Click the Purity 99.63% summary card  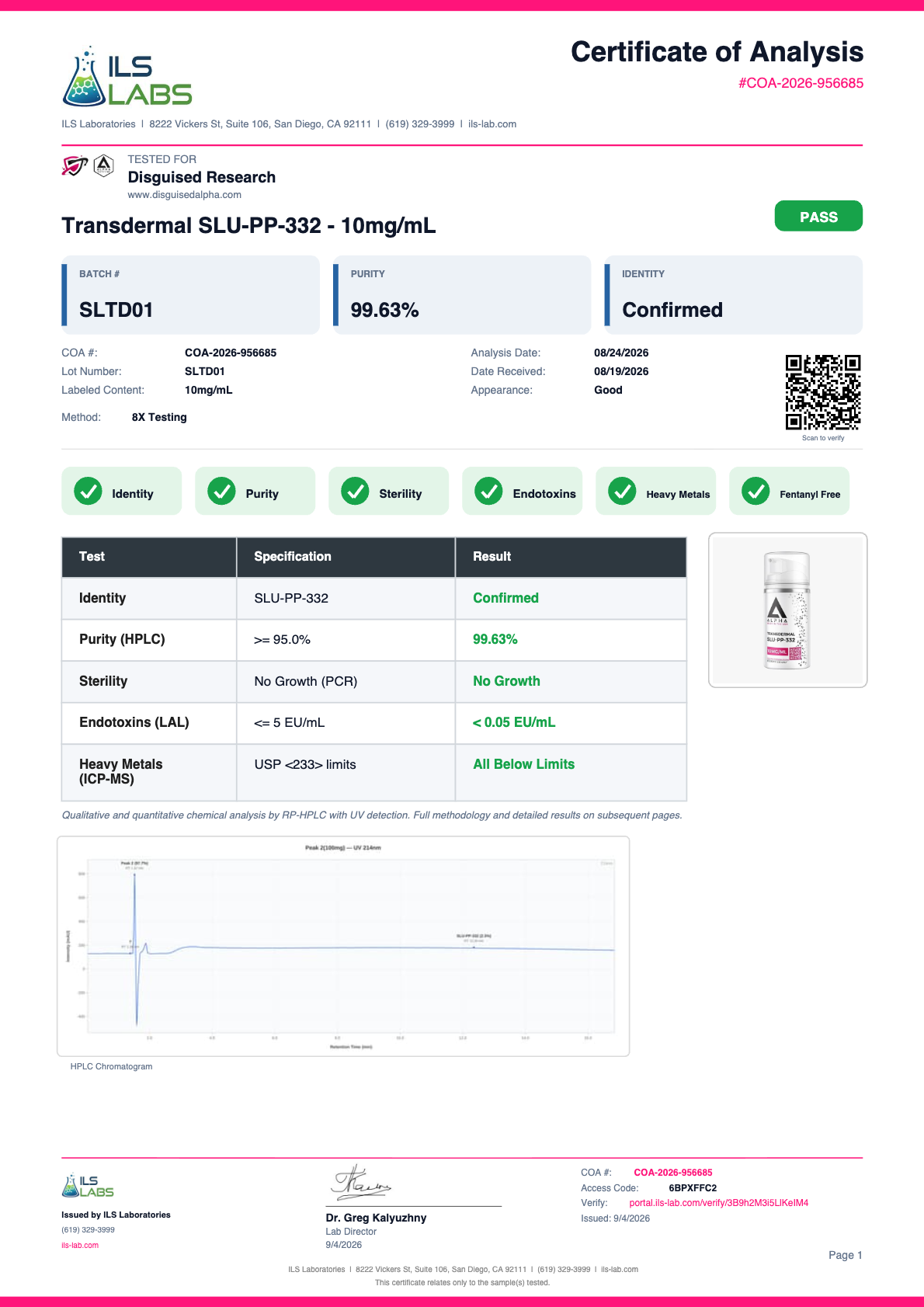[x=462, y=295]
